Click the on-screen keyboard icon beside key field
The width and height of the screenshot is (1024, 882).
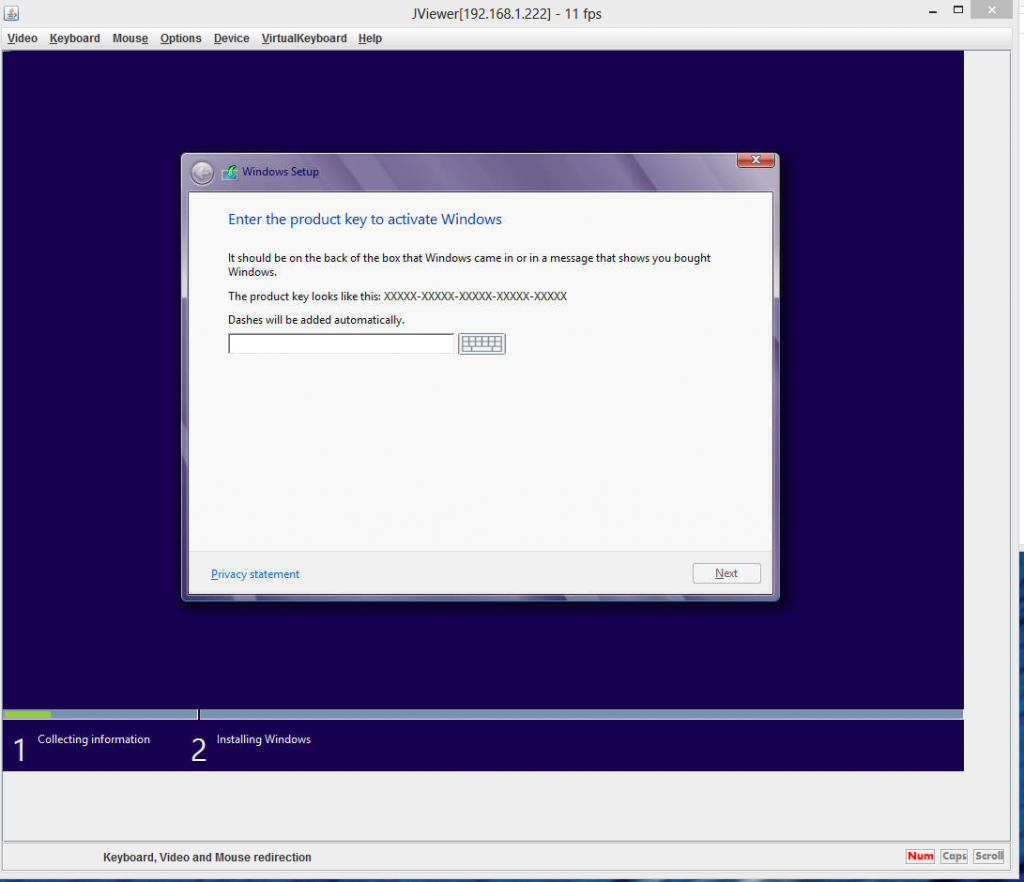[481, 343]
